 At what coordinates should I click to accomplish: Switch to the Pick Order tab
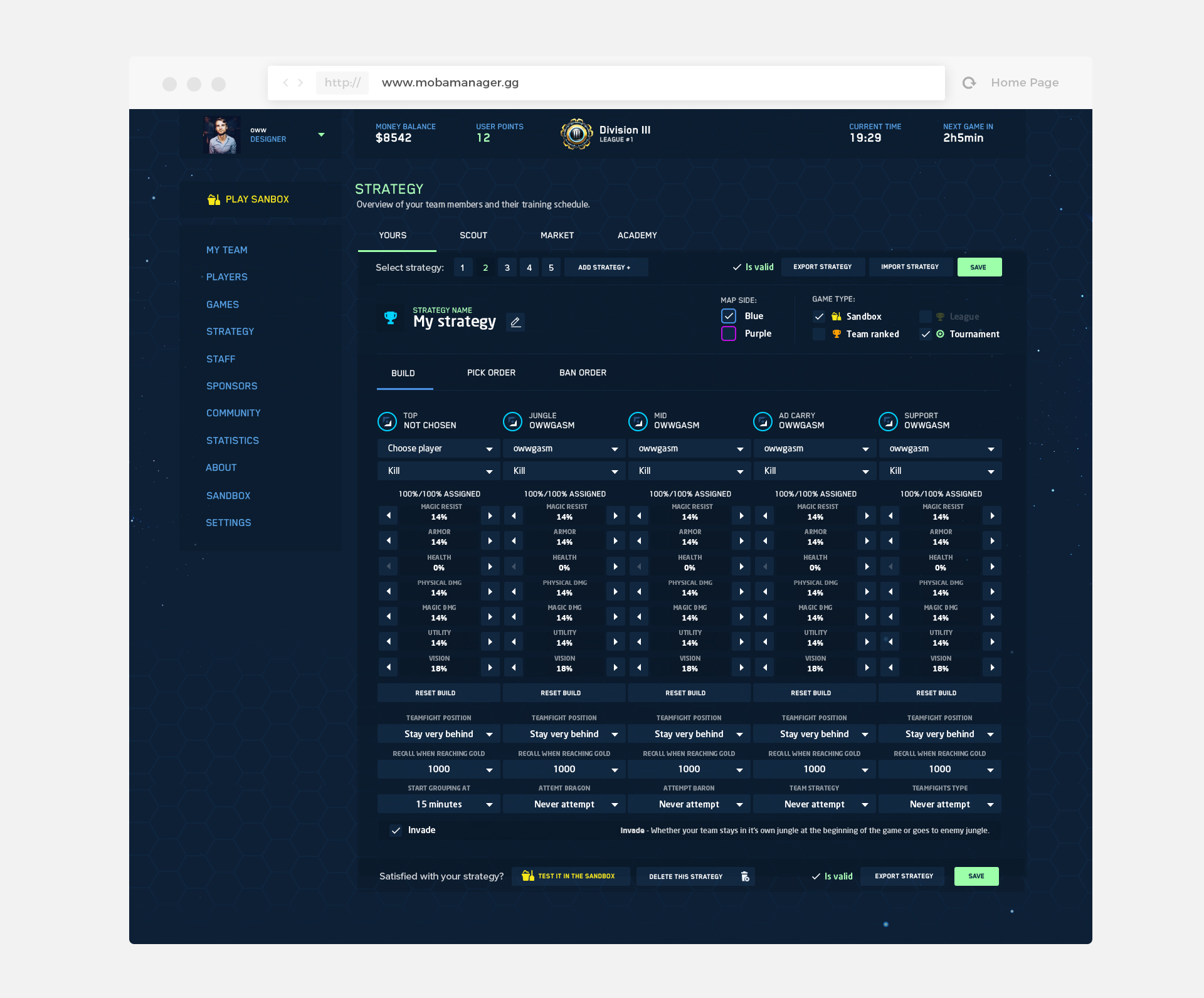click(x=491, y=372)
